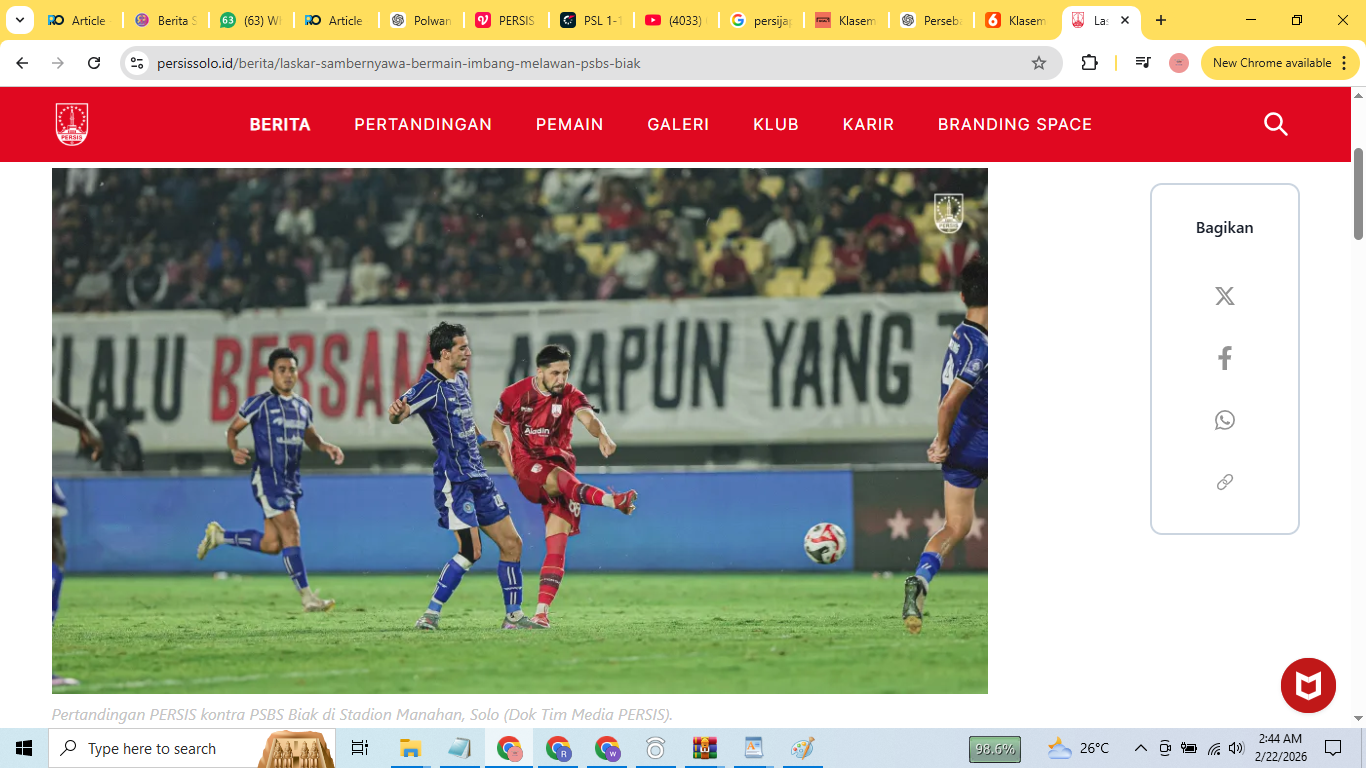Screen dimensions: 1366x768
Task: Open the Chrome extensions puzzle icon
Action: click(1089, 63)
